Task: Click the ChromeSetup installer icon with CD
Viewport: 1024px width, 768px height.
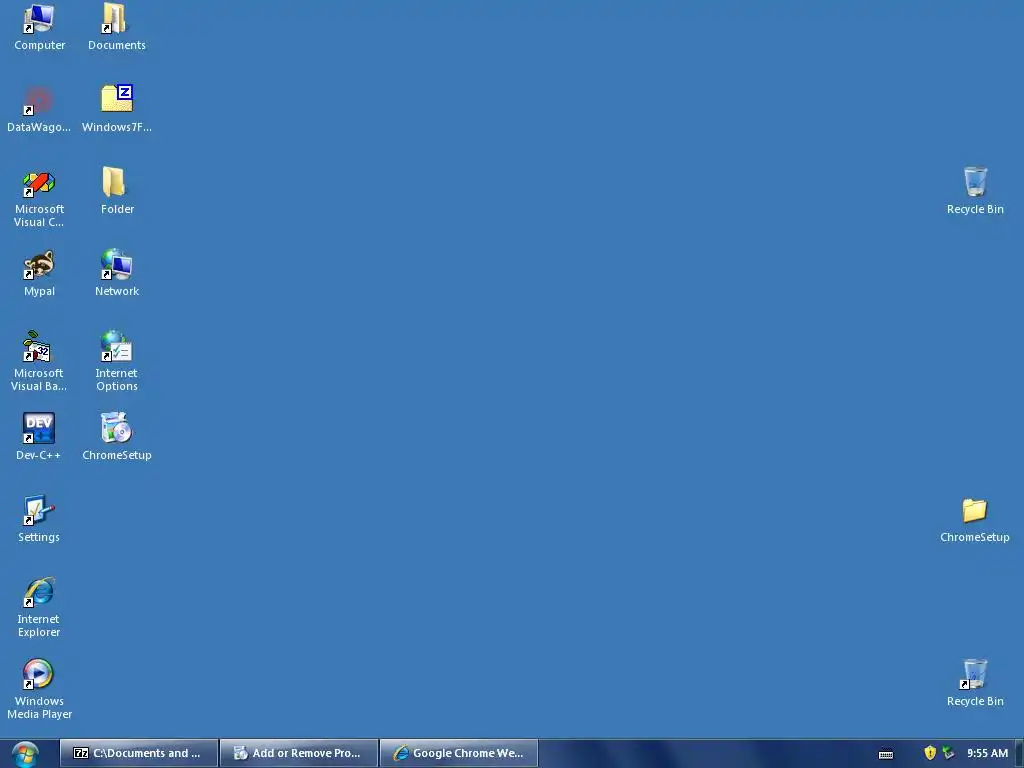Action: (117, 437)
